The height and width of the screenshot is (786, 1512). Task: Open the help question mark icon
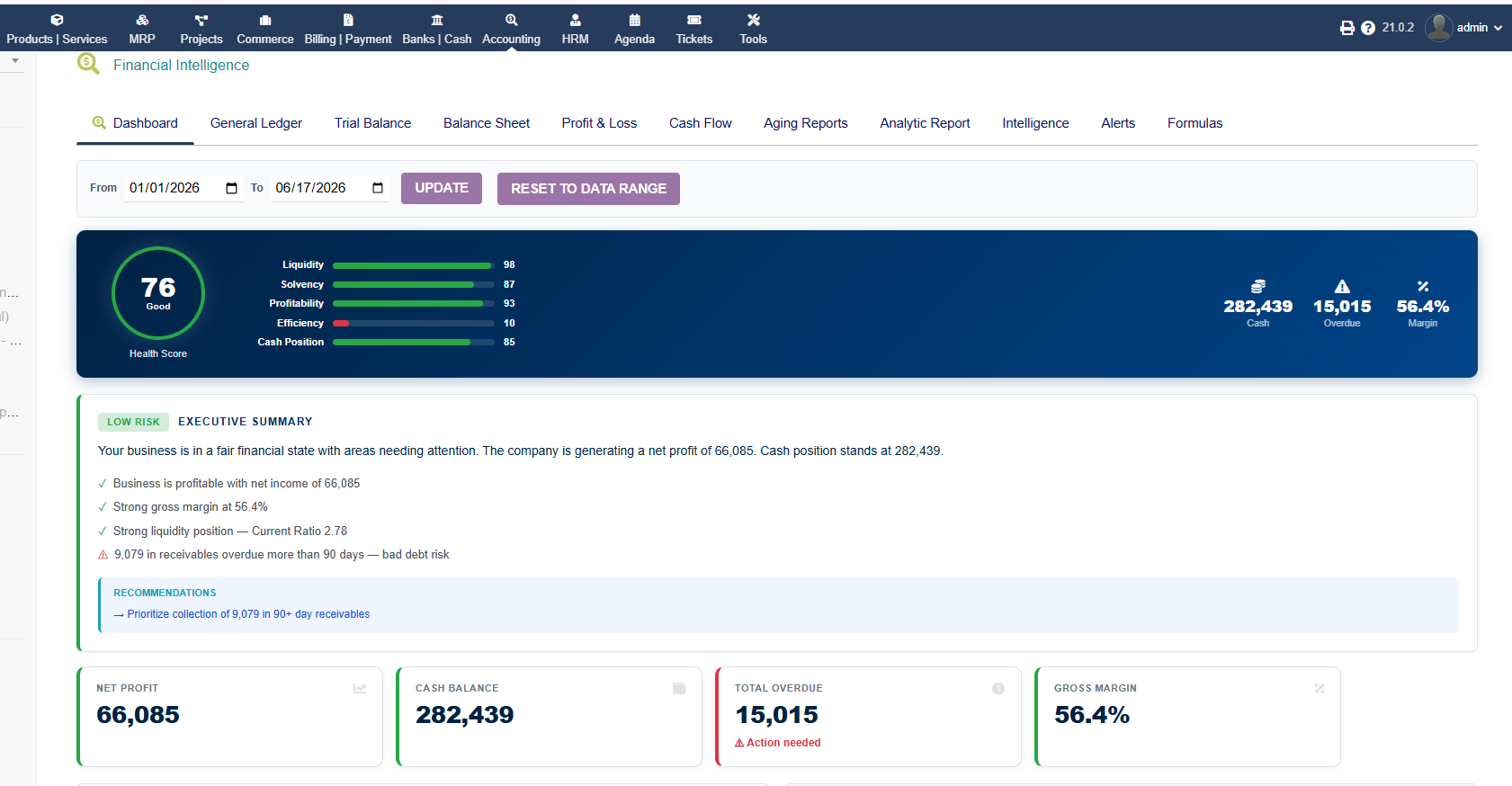coord(1368,28)
